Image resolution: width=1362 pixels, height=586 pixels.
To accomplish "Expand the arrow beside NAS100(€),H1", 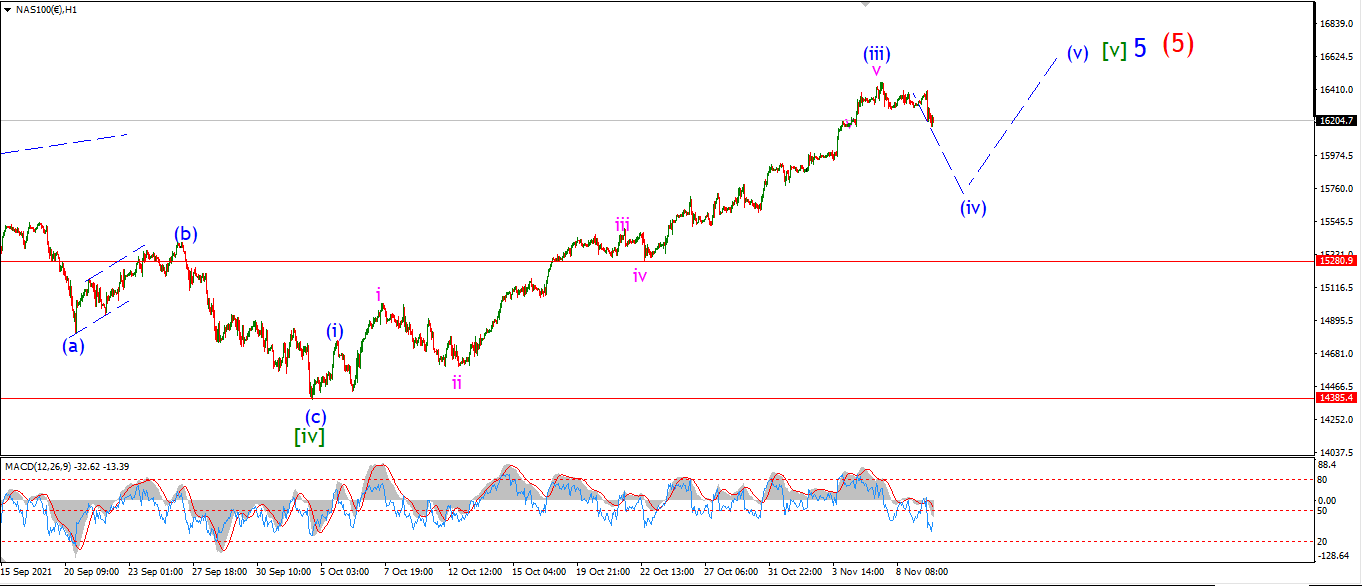I will 7,9.
